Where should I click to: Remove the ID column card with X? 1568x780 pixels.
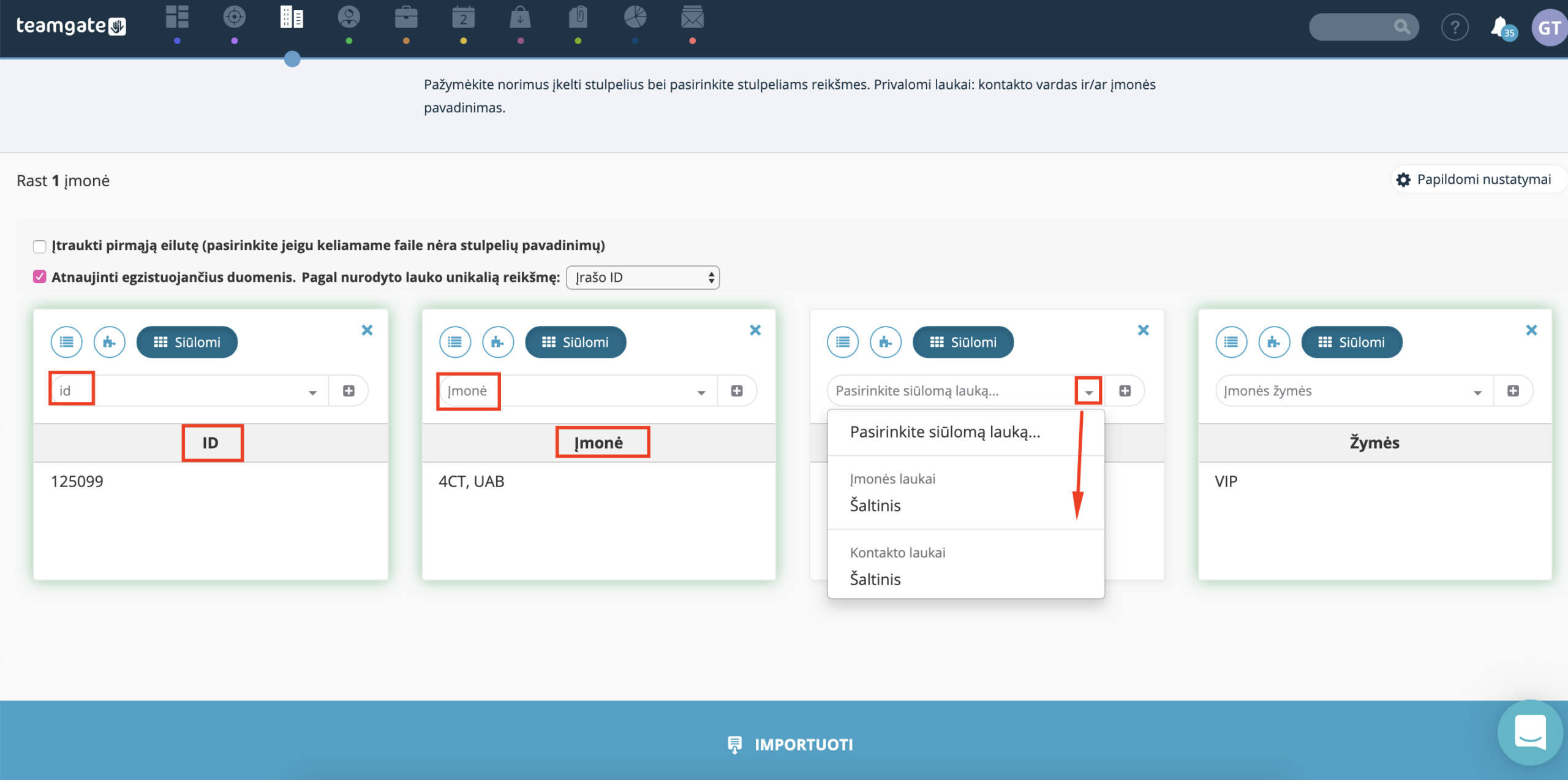pos(367,330)
